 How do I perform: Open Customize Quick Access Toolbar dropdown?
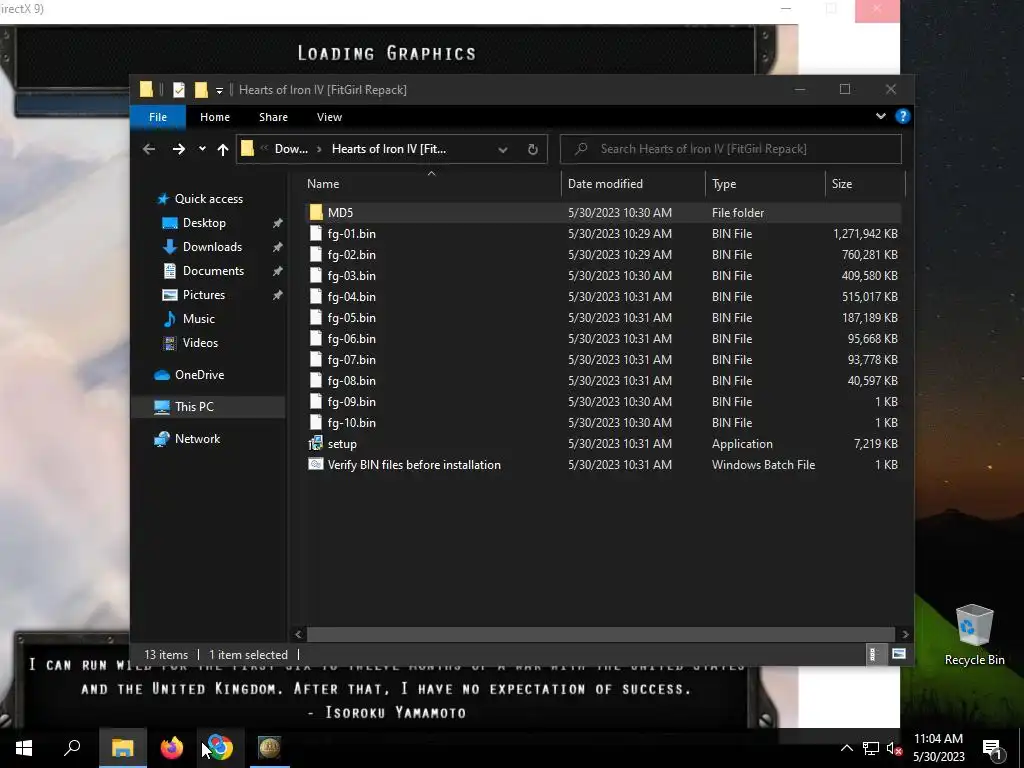(x=219, y=90)
